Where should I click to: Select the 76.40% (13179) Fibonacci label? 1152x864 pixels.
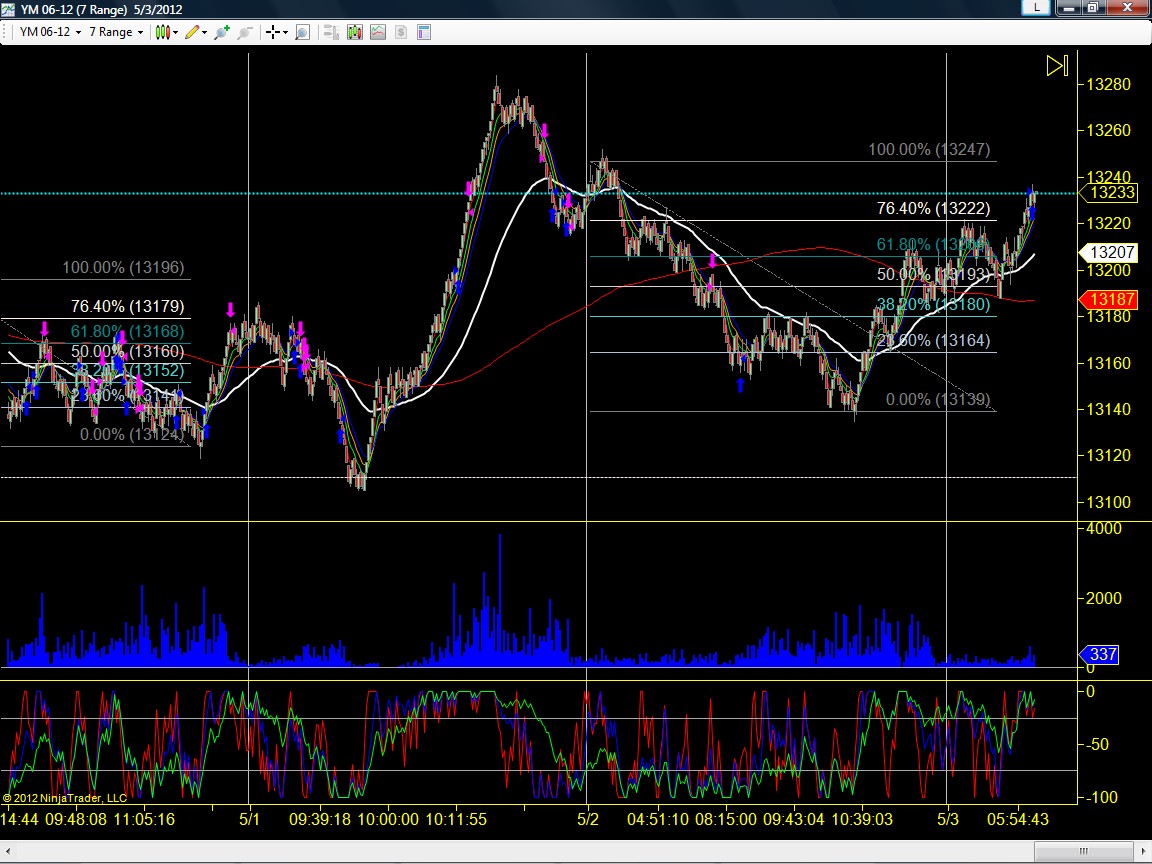(128, 306)
